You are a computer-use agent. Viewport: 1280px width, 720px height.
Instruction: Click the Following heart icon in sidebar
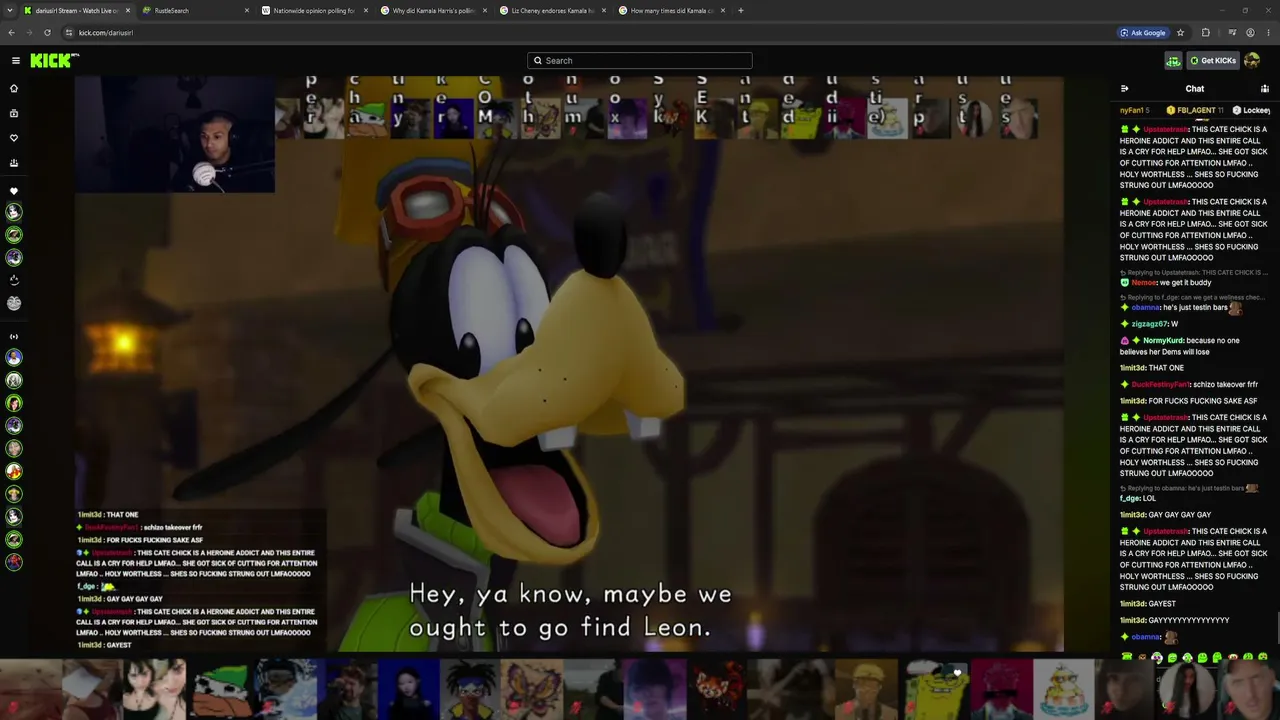coord(14,138)
